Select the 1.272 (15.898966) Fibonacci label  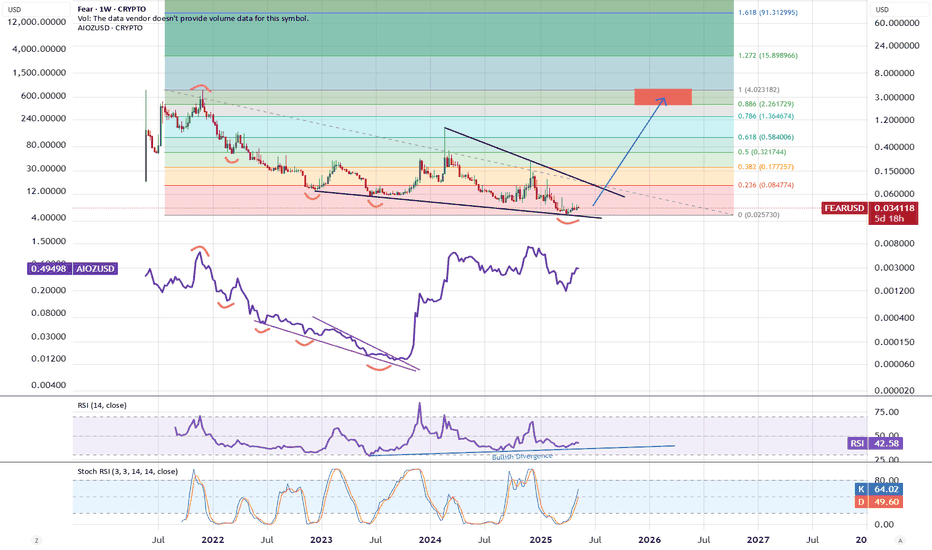pyautogui.click(x=768, y=56)
